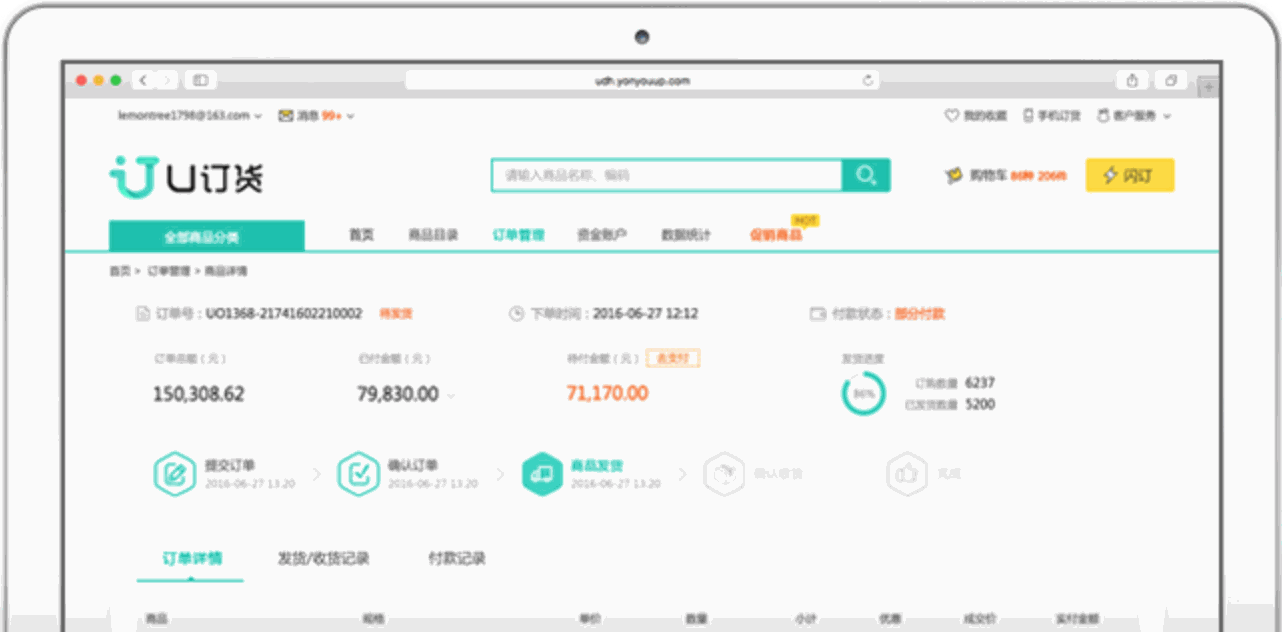Click the wallet icon beside 付款状态

(818, 314)
